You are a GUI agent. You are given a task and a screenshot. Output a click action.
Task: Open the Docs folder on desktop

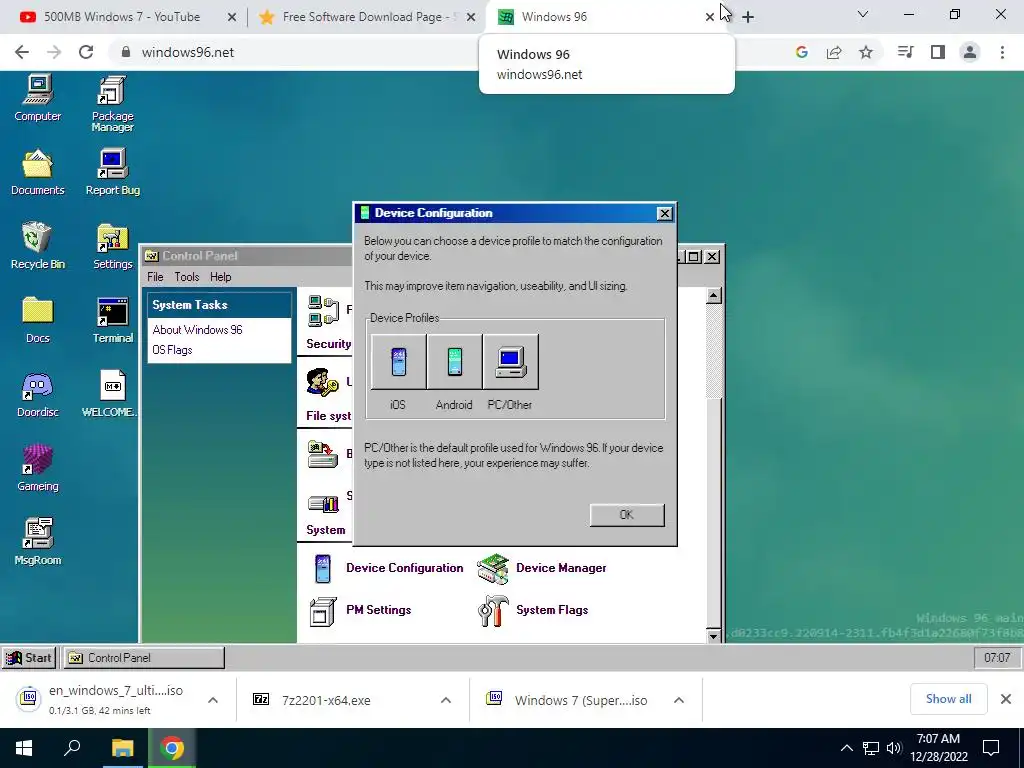coord(37,320)
